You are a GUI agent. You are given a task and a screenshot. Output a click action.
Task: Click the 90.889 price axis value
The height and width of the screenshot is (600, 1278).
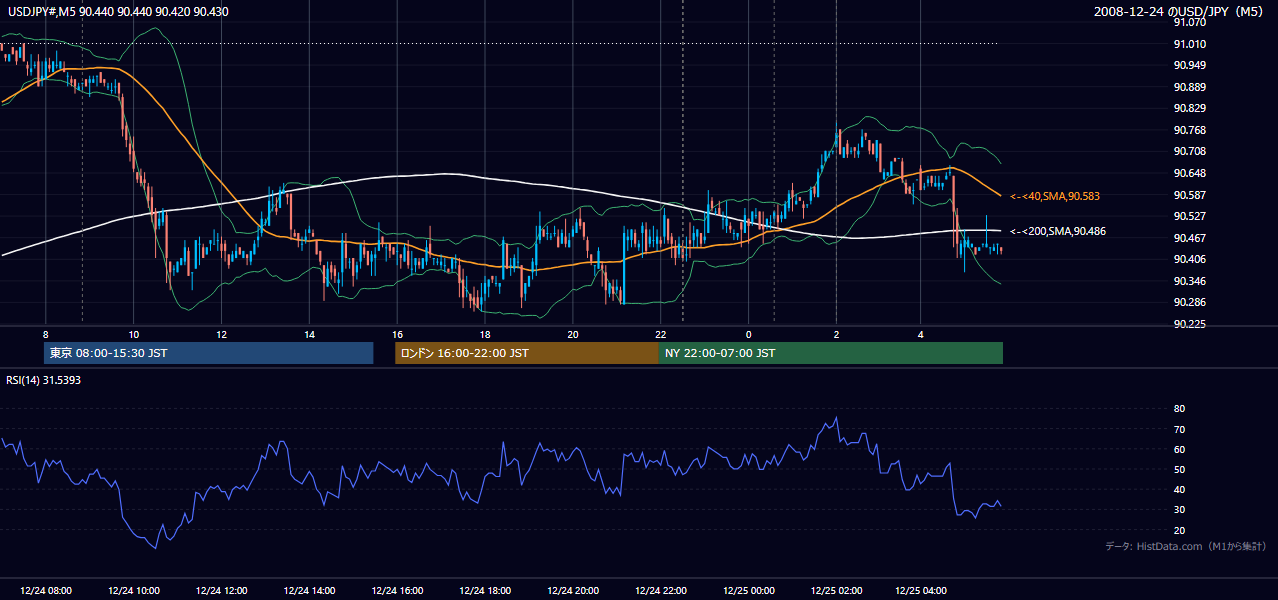[1190, 87]
